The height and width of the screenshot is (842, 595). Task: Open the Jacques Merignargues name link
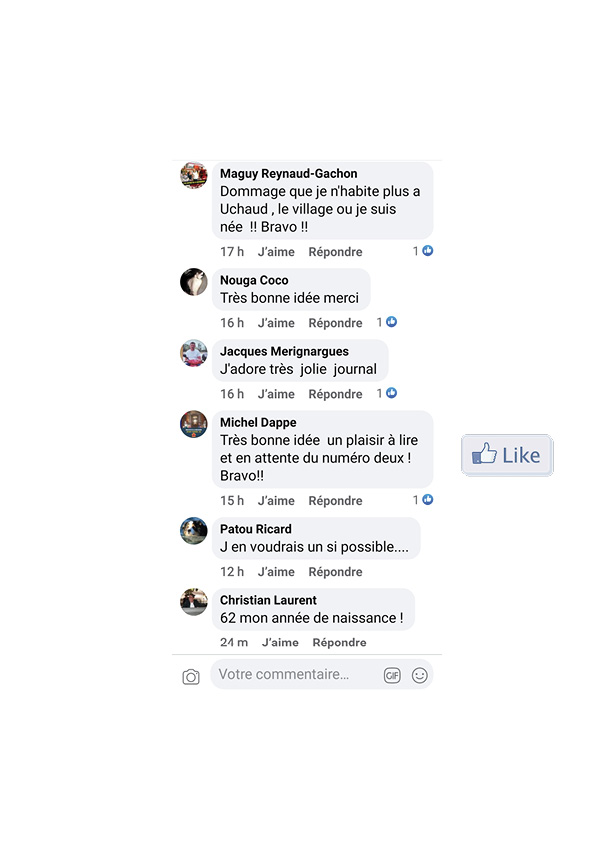[284, 351]
